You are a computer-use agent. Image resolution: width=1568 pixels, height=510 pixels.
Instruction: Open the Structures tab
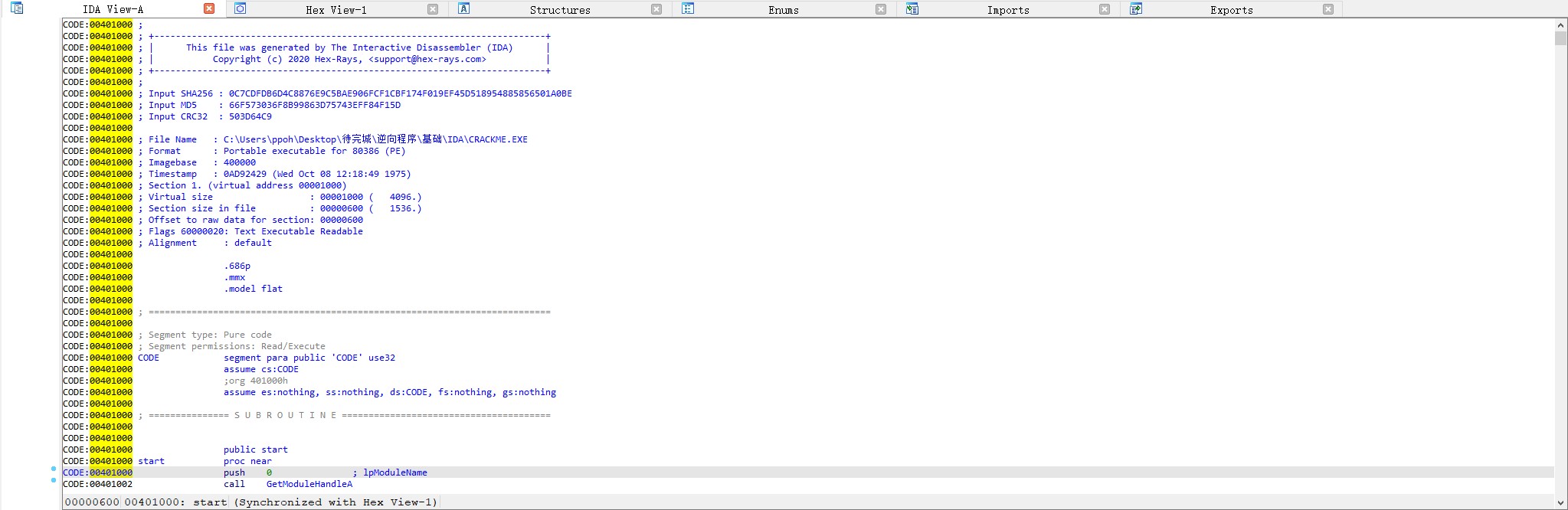coord(560,10)
